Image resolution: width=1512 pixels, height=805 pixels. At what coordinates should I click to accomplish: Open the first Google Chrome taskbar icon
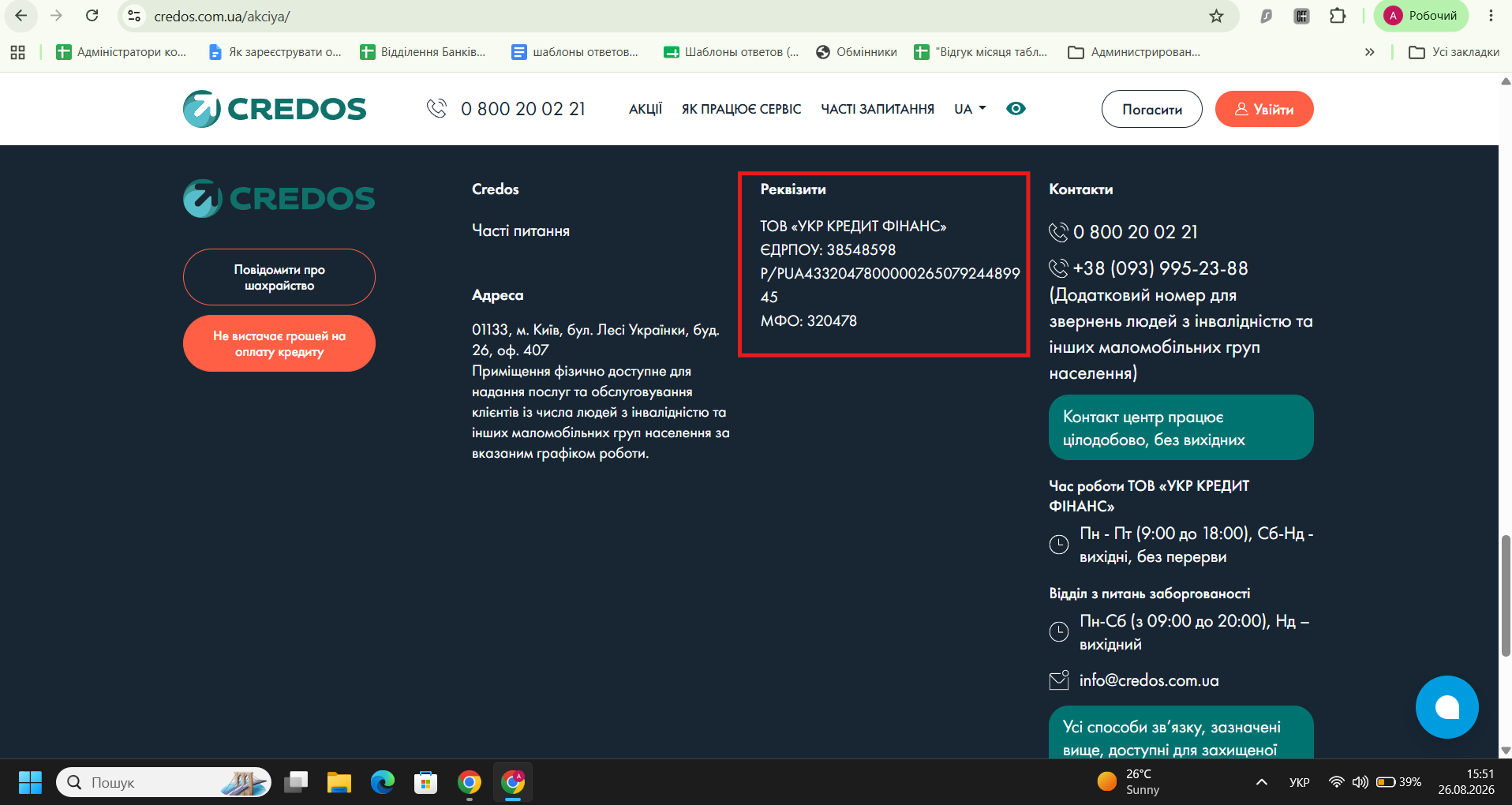470,782
